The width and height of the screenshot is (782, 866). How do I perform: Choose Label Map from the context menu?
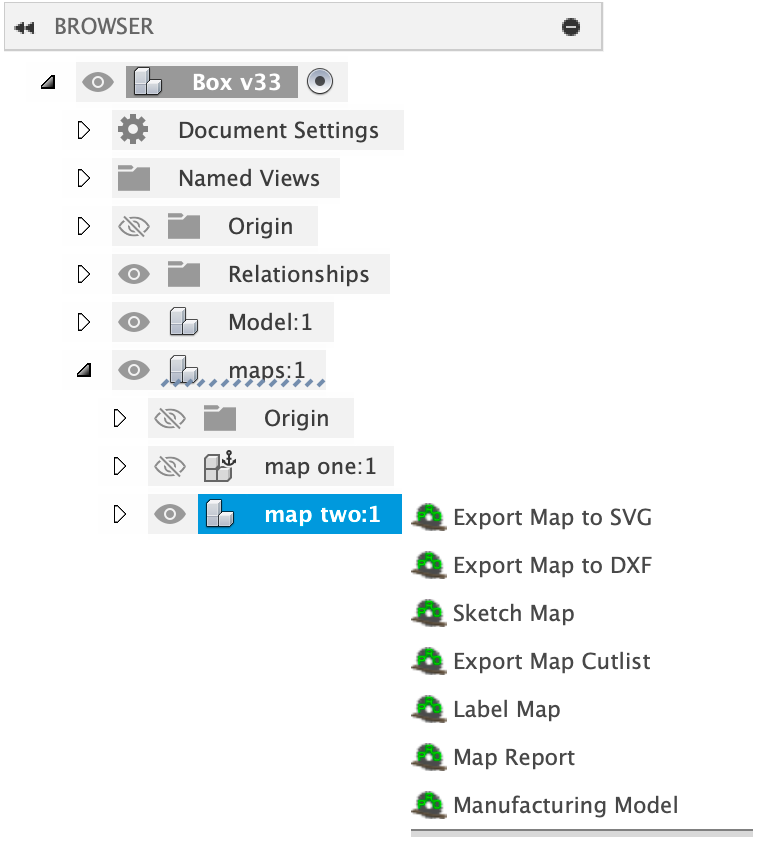pyautogui.click(x=506, y=709)
